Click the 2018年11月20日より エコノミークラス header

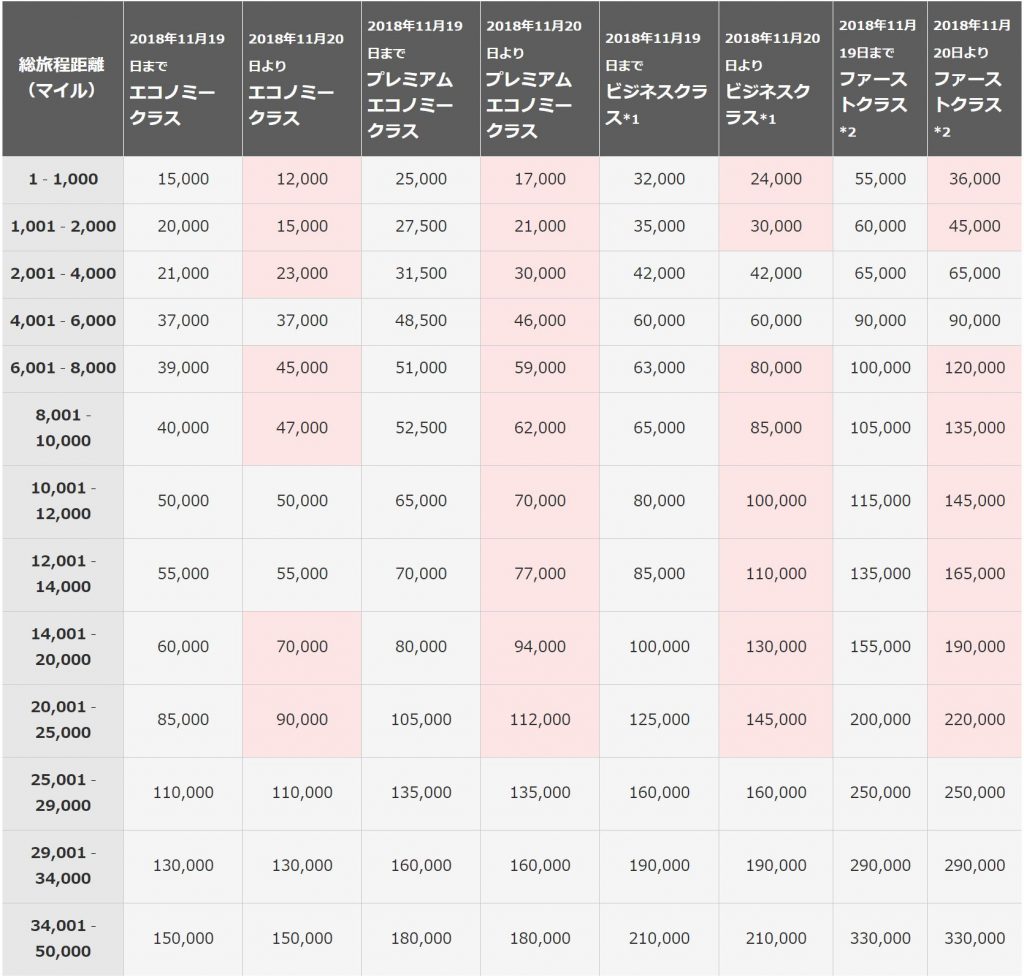[x=302, y=78]
